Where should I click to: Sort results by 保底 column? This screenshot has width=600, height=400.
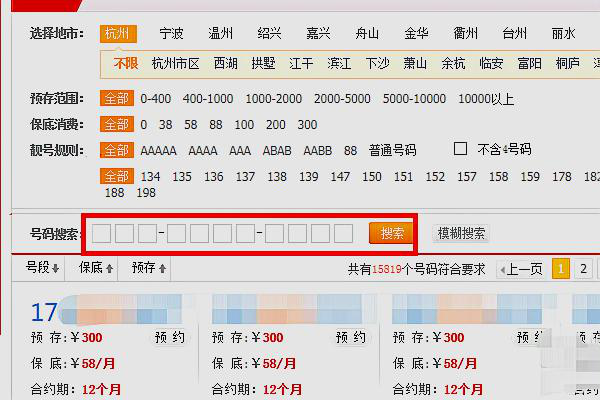[96, 268]
